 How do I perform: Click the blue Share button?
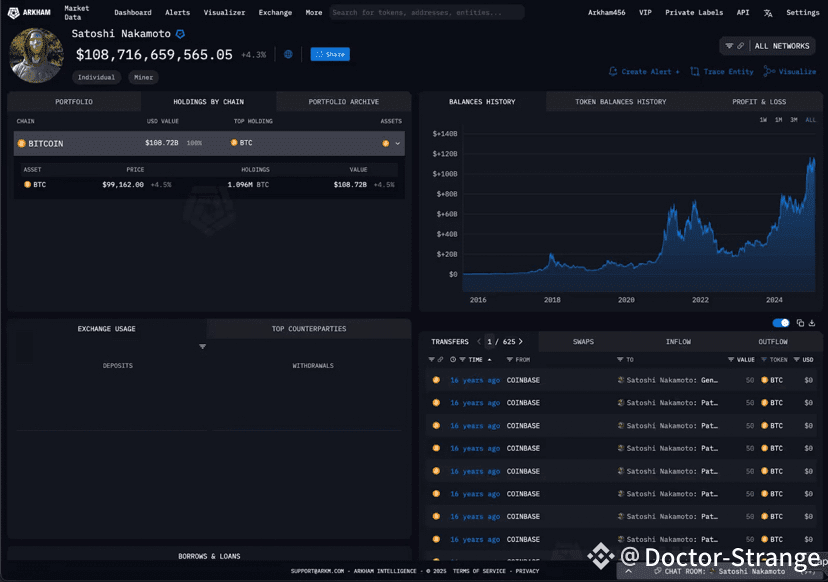(x=330, y=54)
